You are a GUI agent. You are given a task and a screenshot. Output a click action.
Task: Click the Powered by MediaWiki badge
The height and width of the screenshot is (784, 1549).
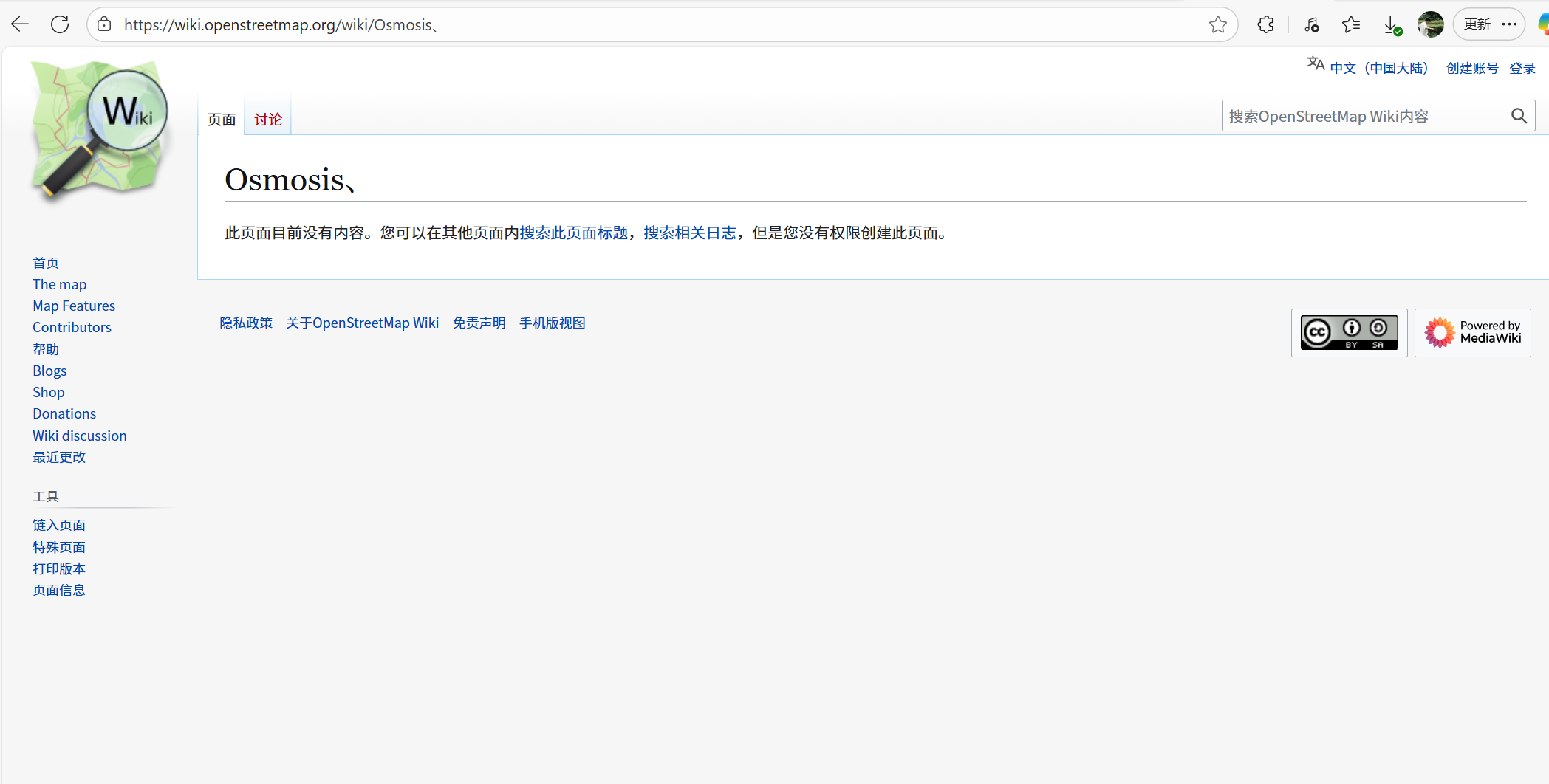pos(1472,333)
